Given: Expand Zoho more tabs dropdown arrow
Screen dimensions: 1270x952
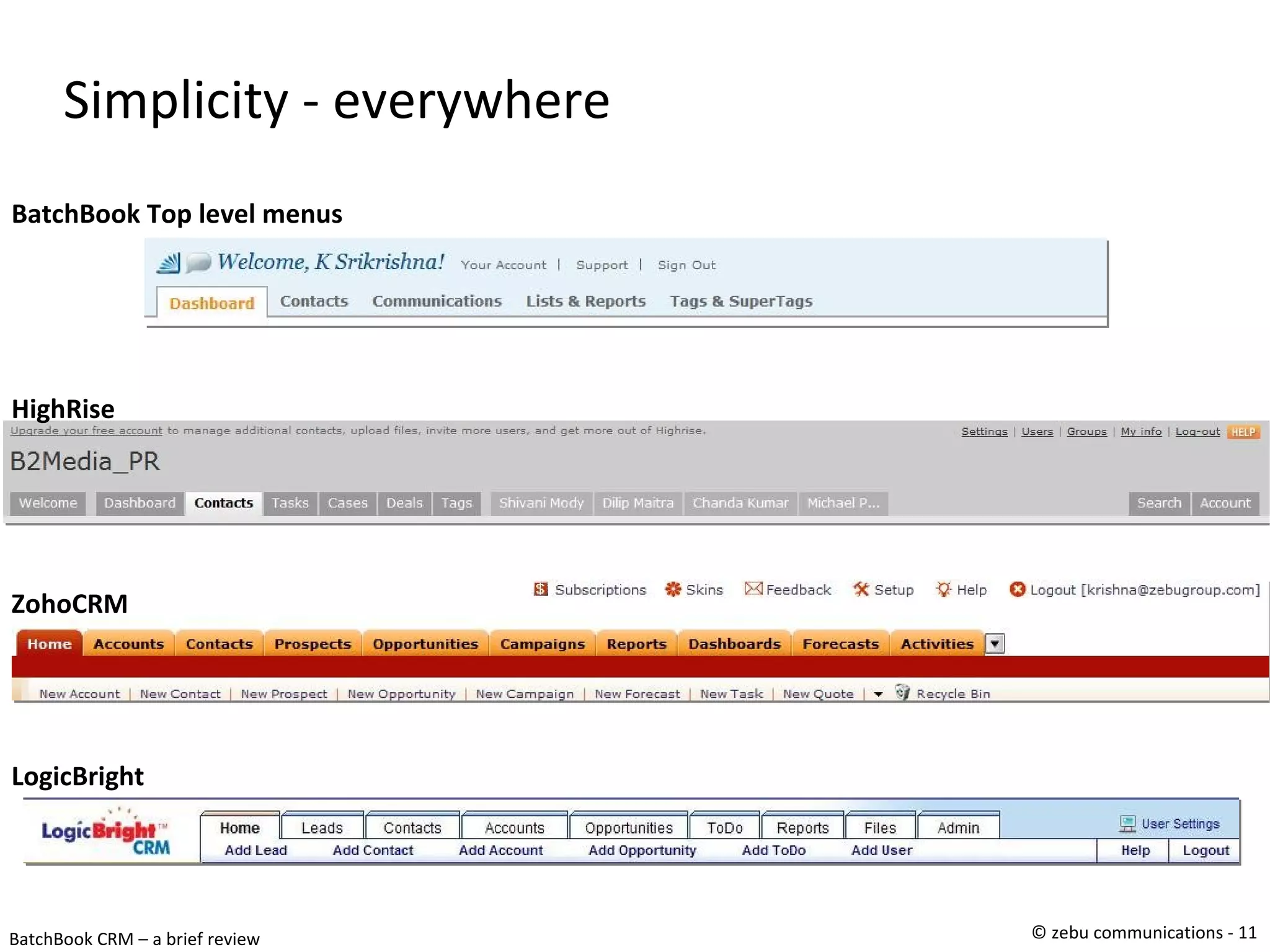Looking at the screenshot, I should pos(995,644).
